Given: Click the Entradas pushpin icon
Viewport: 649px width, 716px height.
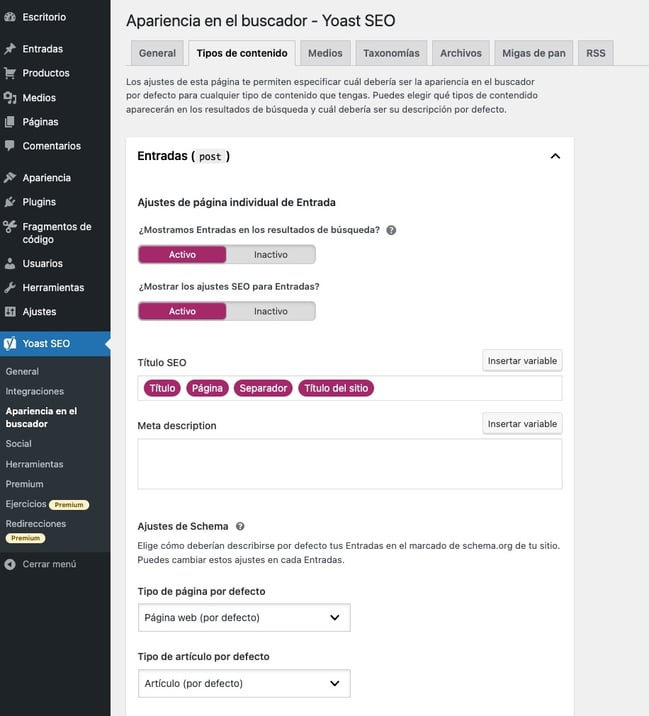Looking at the screenshot, I should click(x=10, y=48).
